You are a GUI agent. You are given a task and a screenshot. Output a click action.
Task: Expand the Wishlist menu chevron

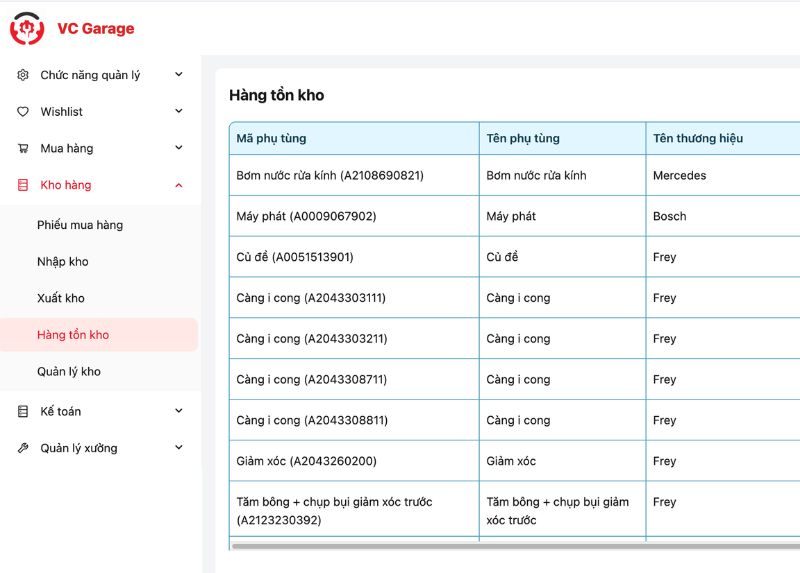[x=179, y=111]
